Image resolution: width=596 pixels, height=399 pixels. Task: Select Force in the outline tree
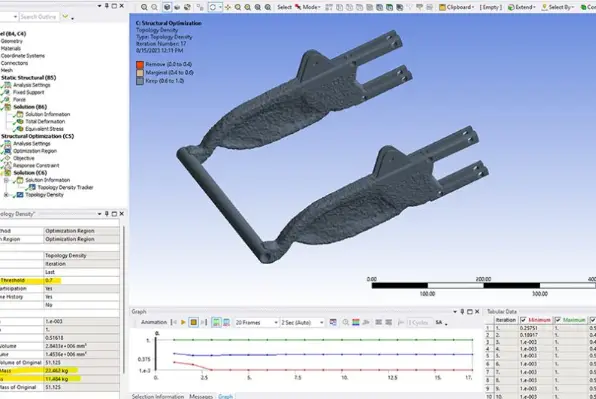click(19, 100)
